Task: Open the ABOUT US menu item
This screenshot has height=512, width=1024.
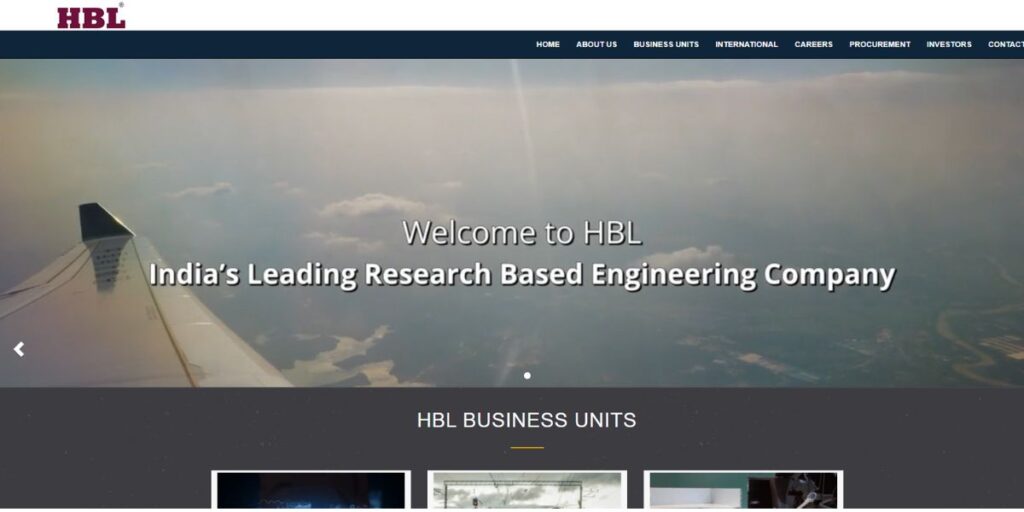Action: pyautogui.click(x=596, y=44)
